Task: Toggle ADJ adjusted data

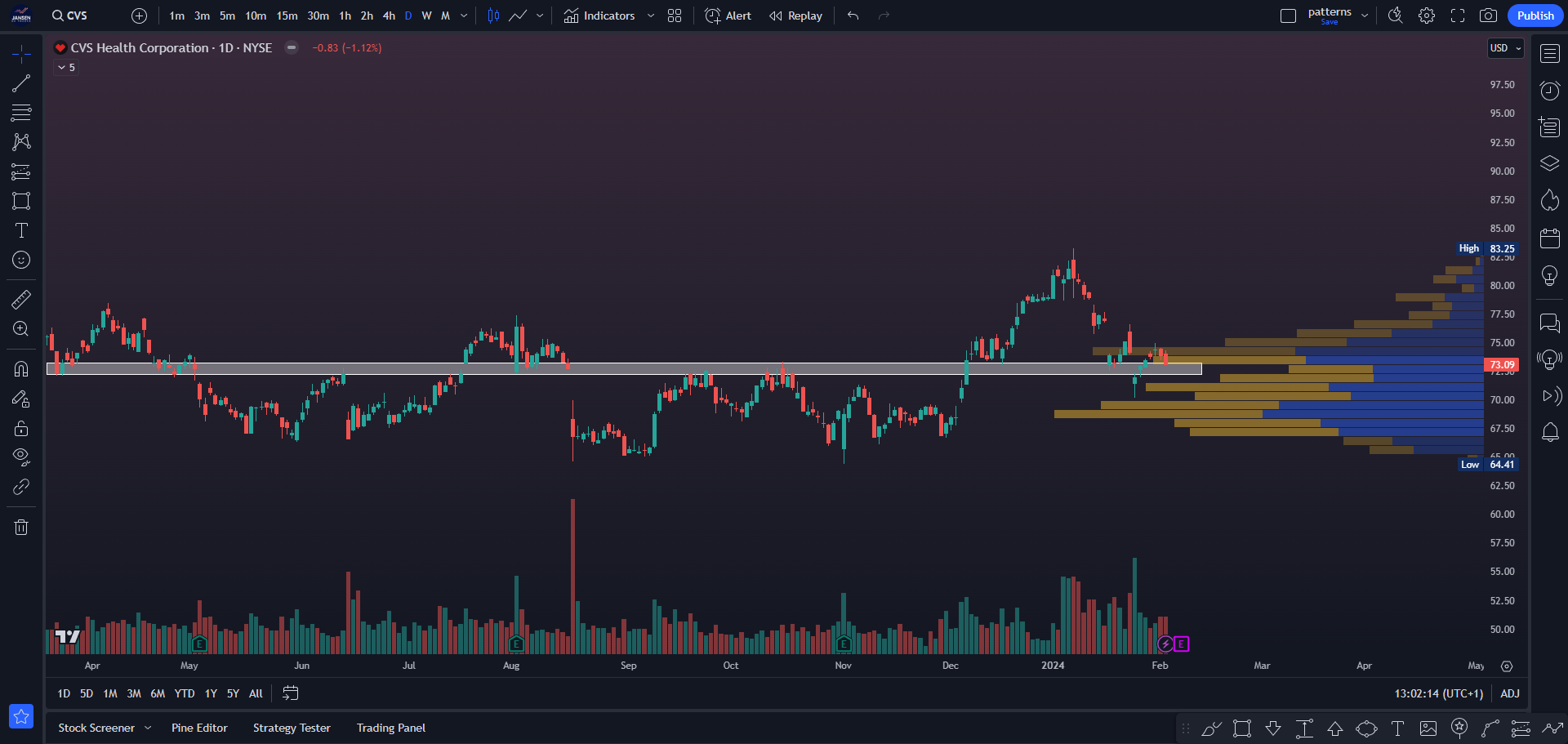Action: click(1510, 693)
